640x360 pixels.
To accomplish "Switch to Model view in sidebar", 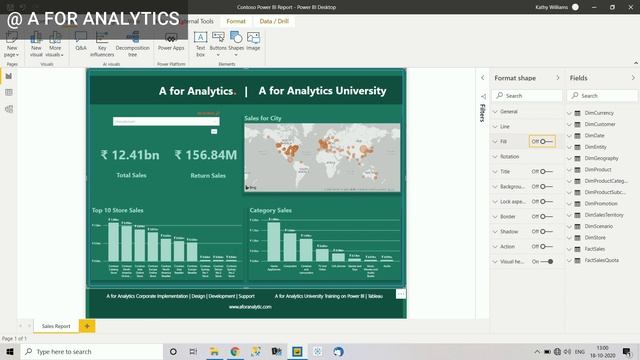I will pos(9,109).
